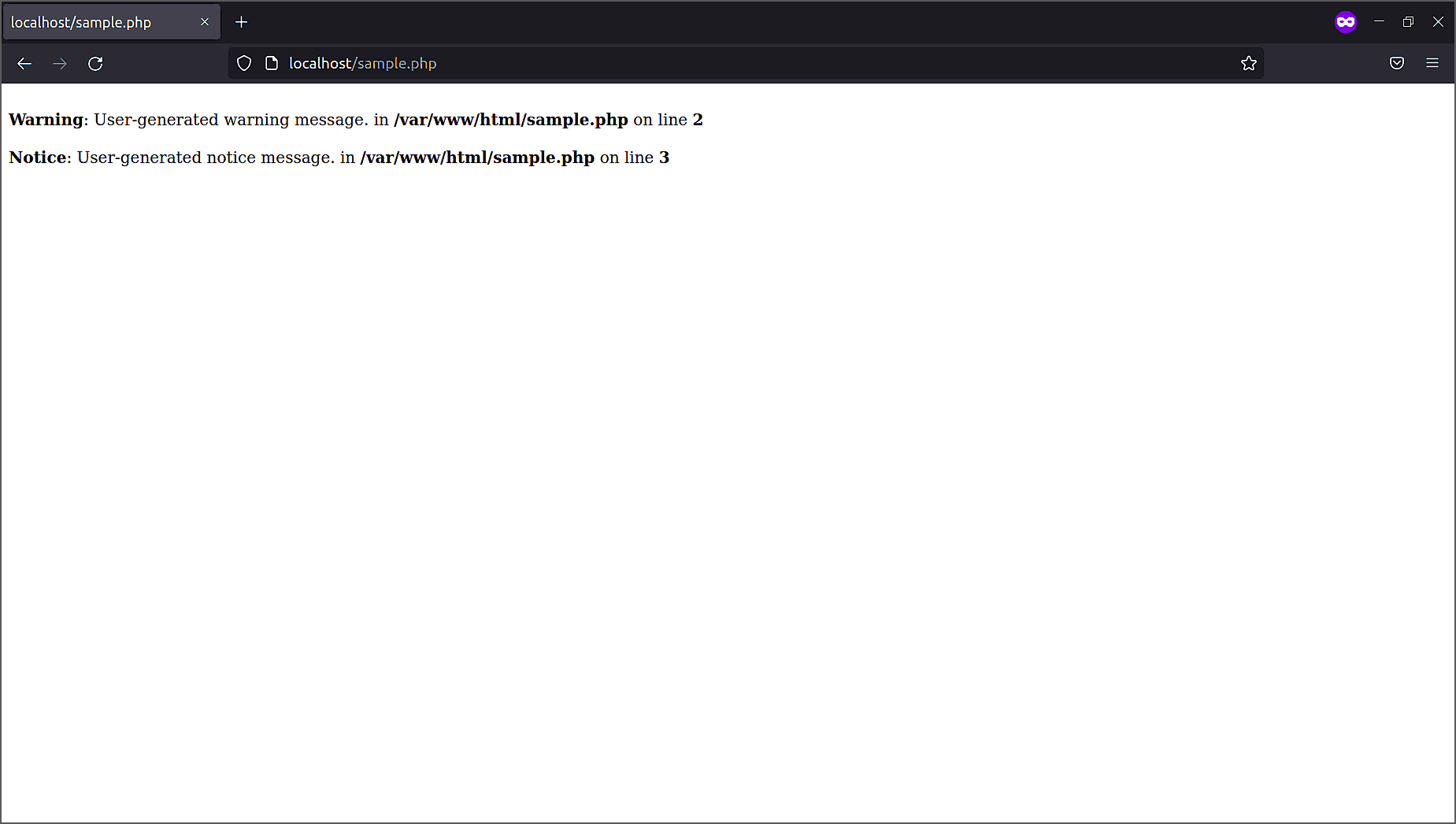Click the restore window control
1456x824 pixels.
[x=1408, y=21]
